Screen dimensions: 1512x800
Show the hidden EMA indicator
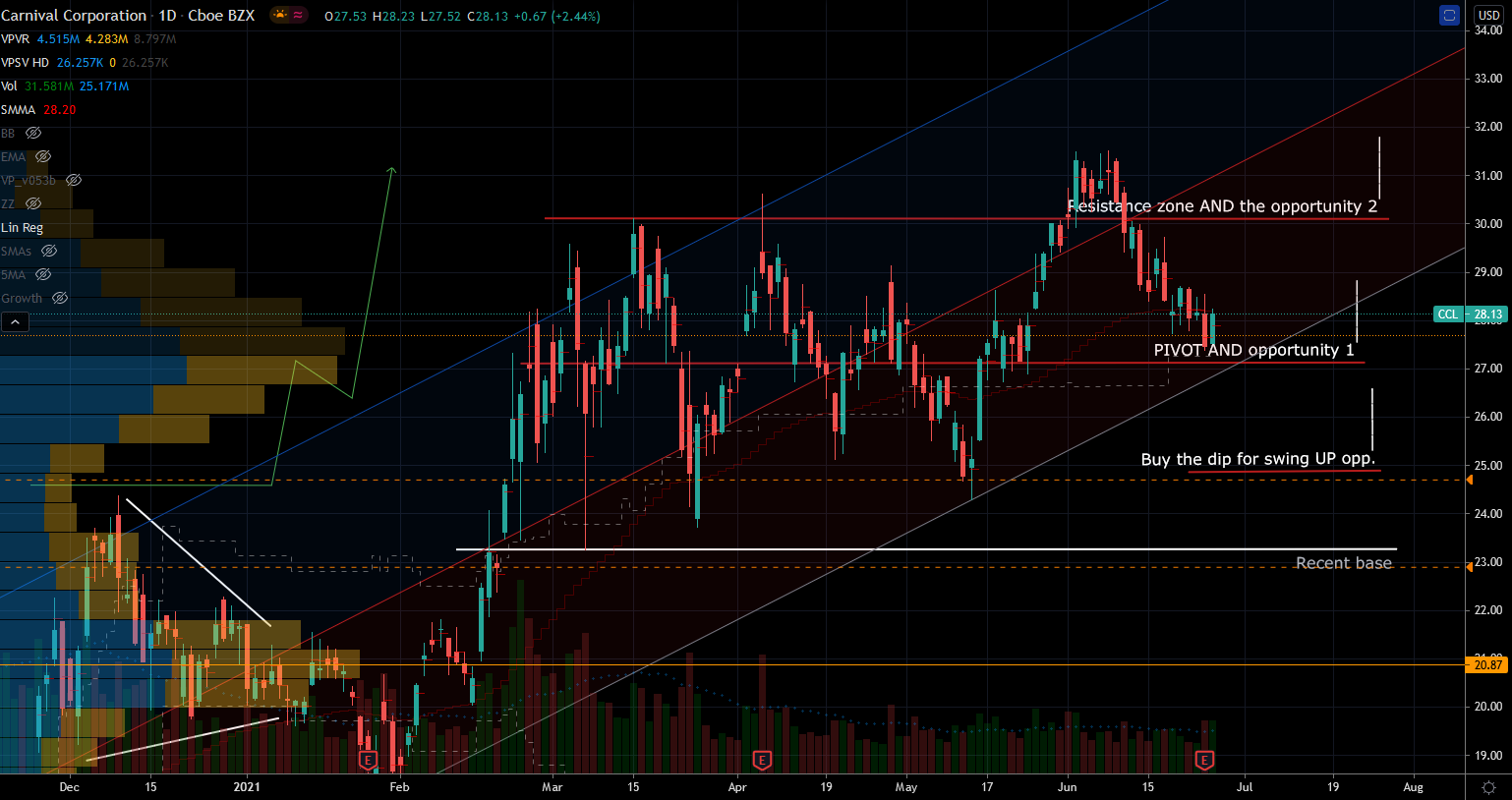[43, 156]
